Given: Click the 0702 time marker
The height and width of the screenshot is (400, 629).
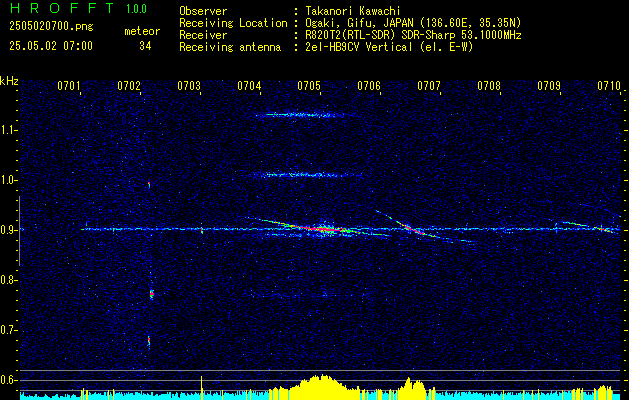Looking at the screenshot, I should tap(129, 86).
